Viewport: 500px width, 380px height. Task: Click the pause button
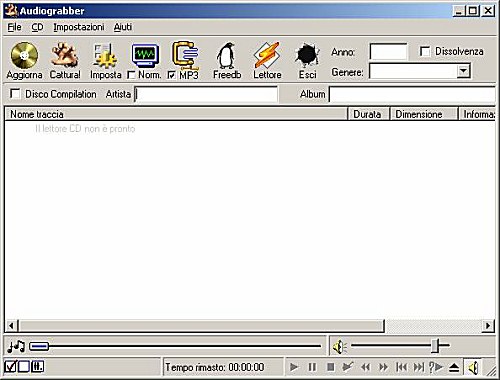pos(312,367)
